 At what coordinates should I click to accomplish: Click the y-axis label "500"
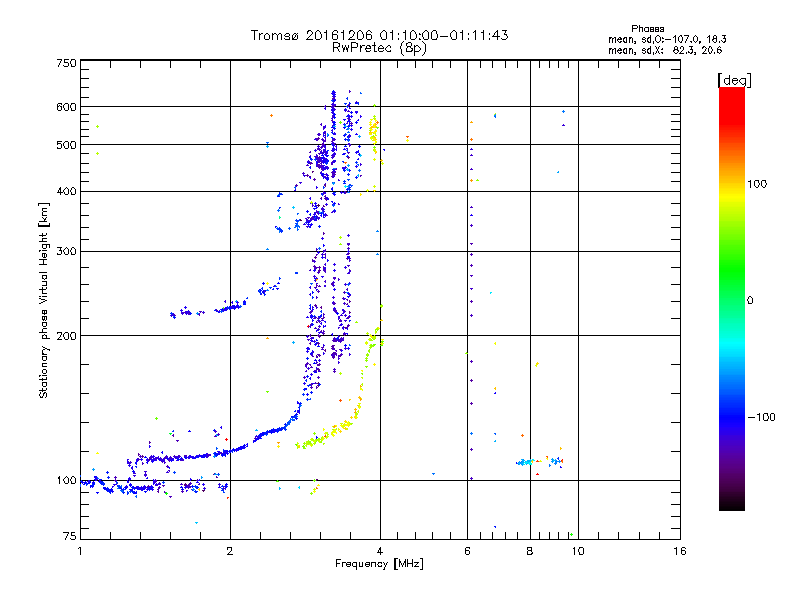[66, 145]
